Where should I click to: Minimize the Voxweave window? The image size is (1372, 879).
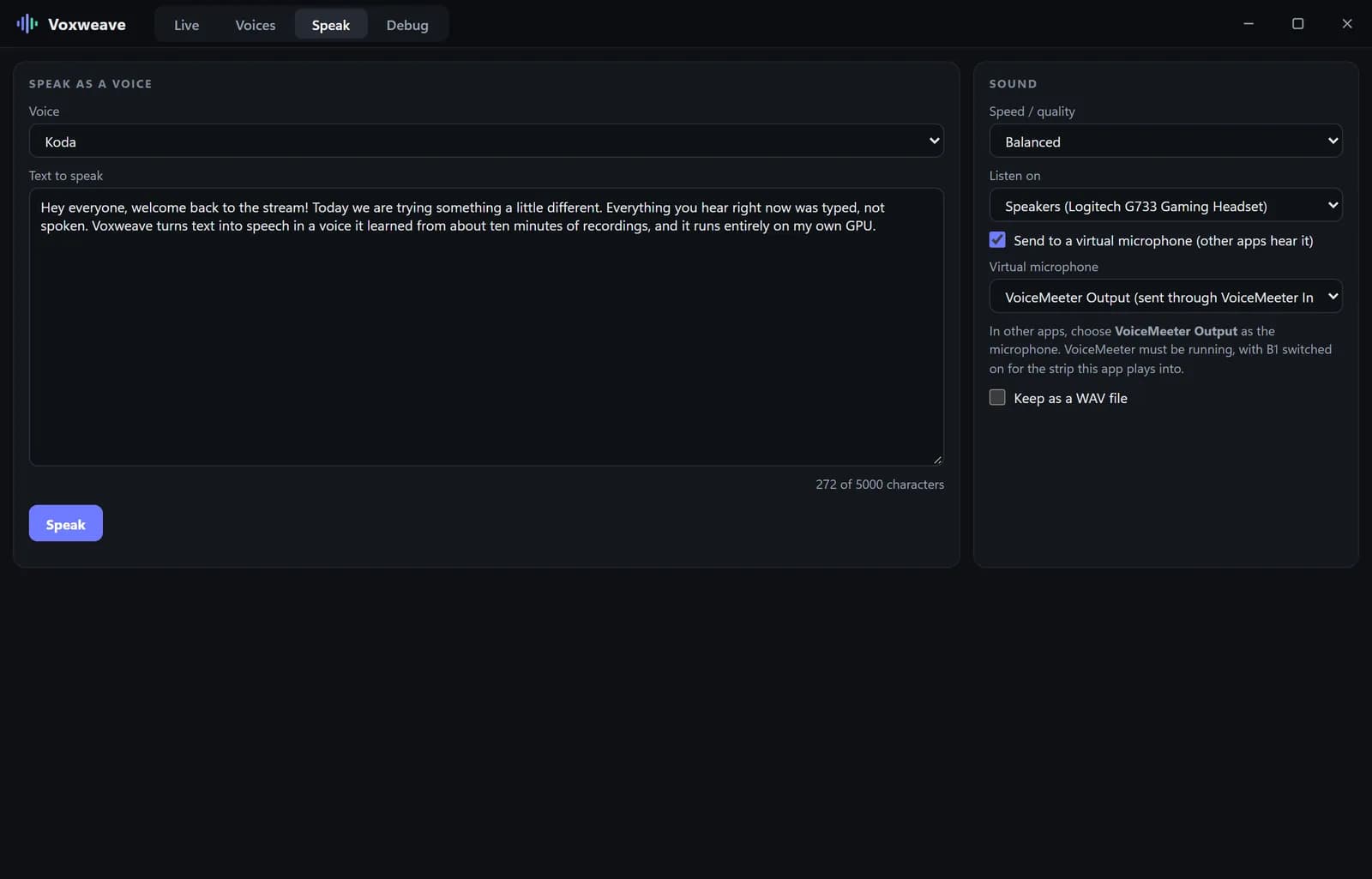pos(1249,24)
